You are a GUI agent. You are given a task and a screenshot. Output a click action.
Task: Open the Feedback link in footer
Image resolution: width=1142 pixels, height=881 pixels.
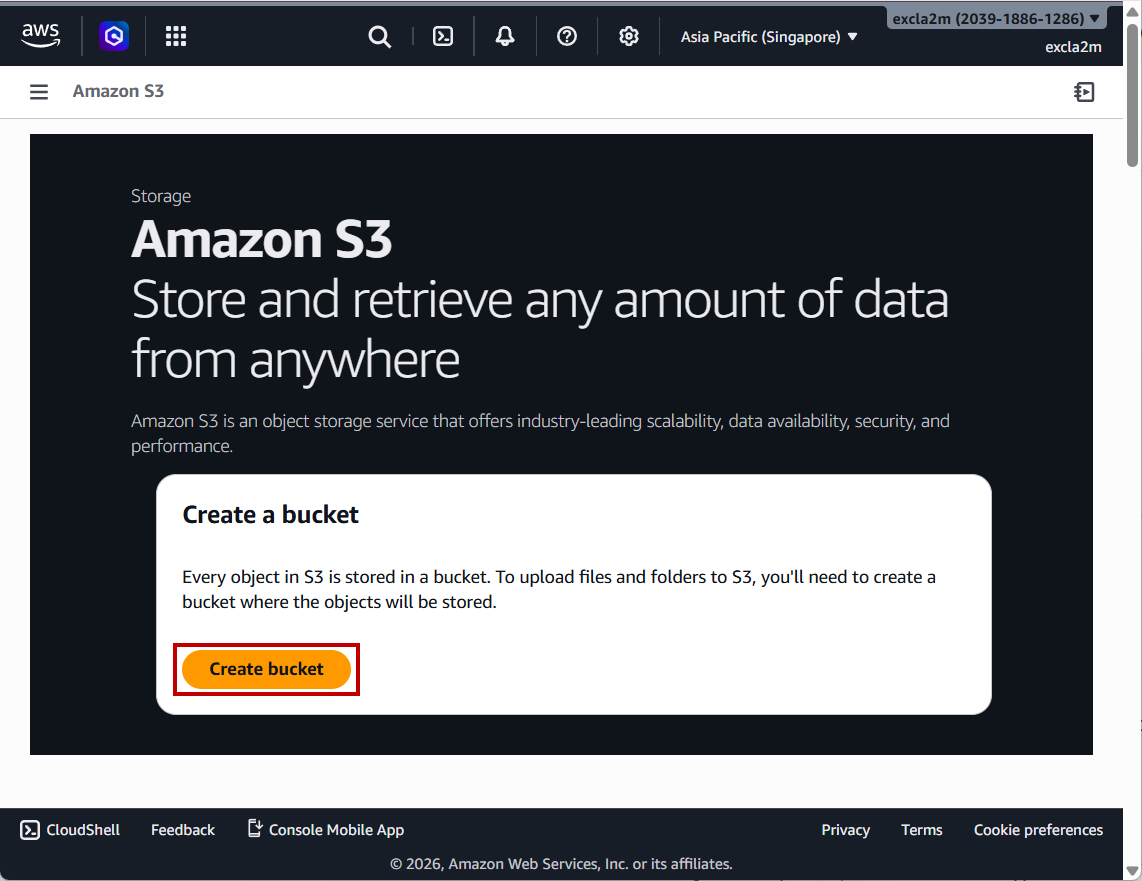(183, 830)
